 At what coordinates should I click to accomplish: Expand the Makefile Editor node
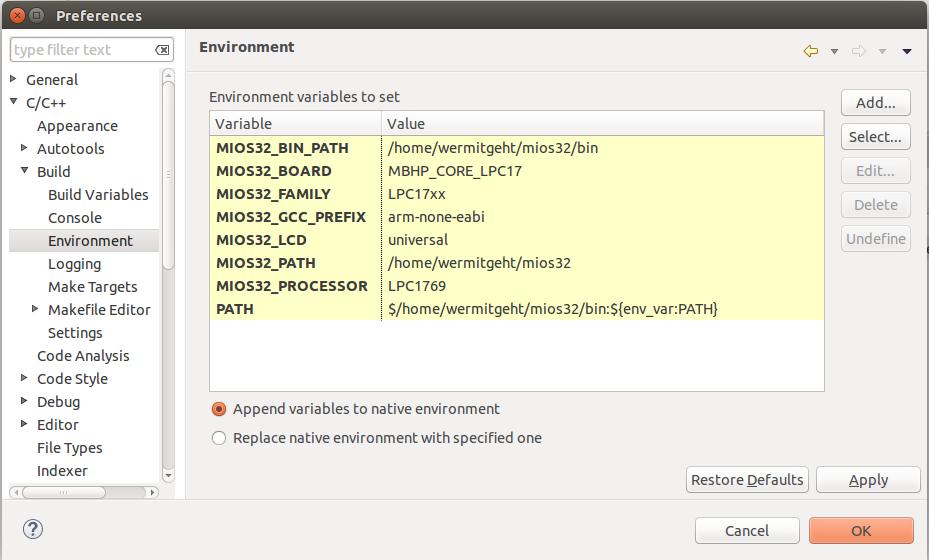pyautogui.click(x=36, y=310)
